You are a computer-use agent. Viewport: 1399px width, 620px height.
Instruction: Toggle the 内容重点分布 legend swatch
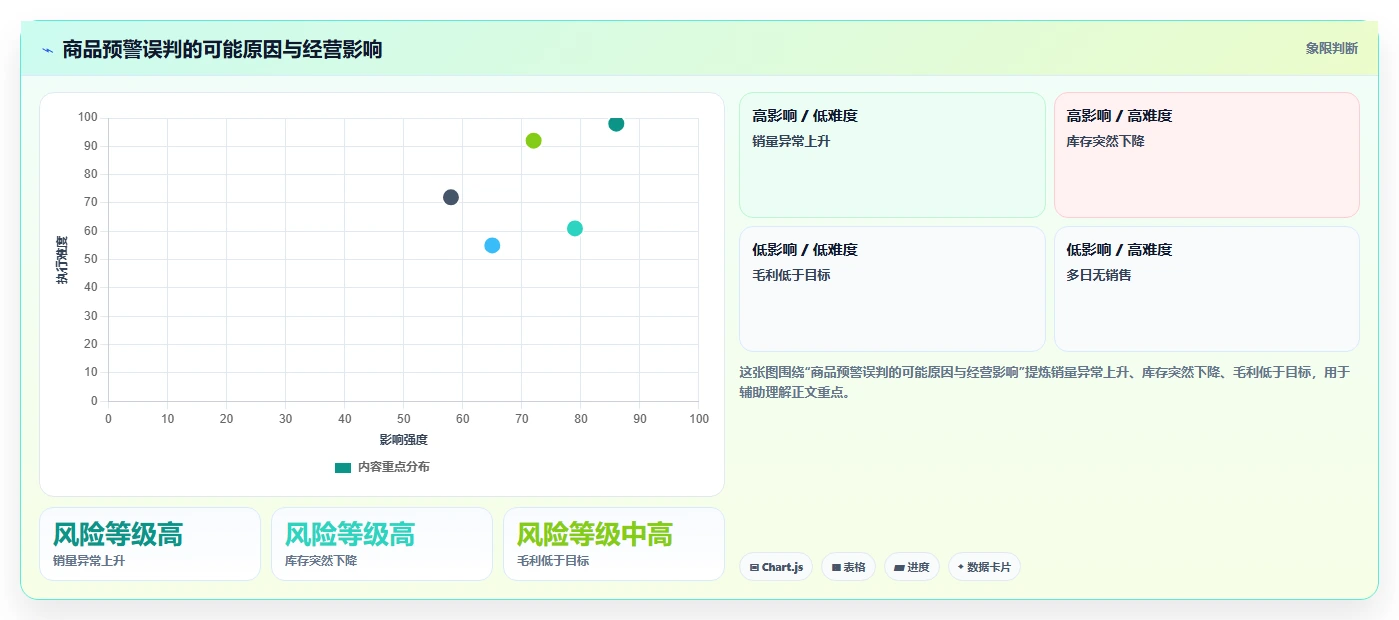[x=343, y=467]
